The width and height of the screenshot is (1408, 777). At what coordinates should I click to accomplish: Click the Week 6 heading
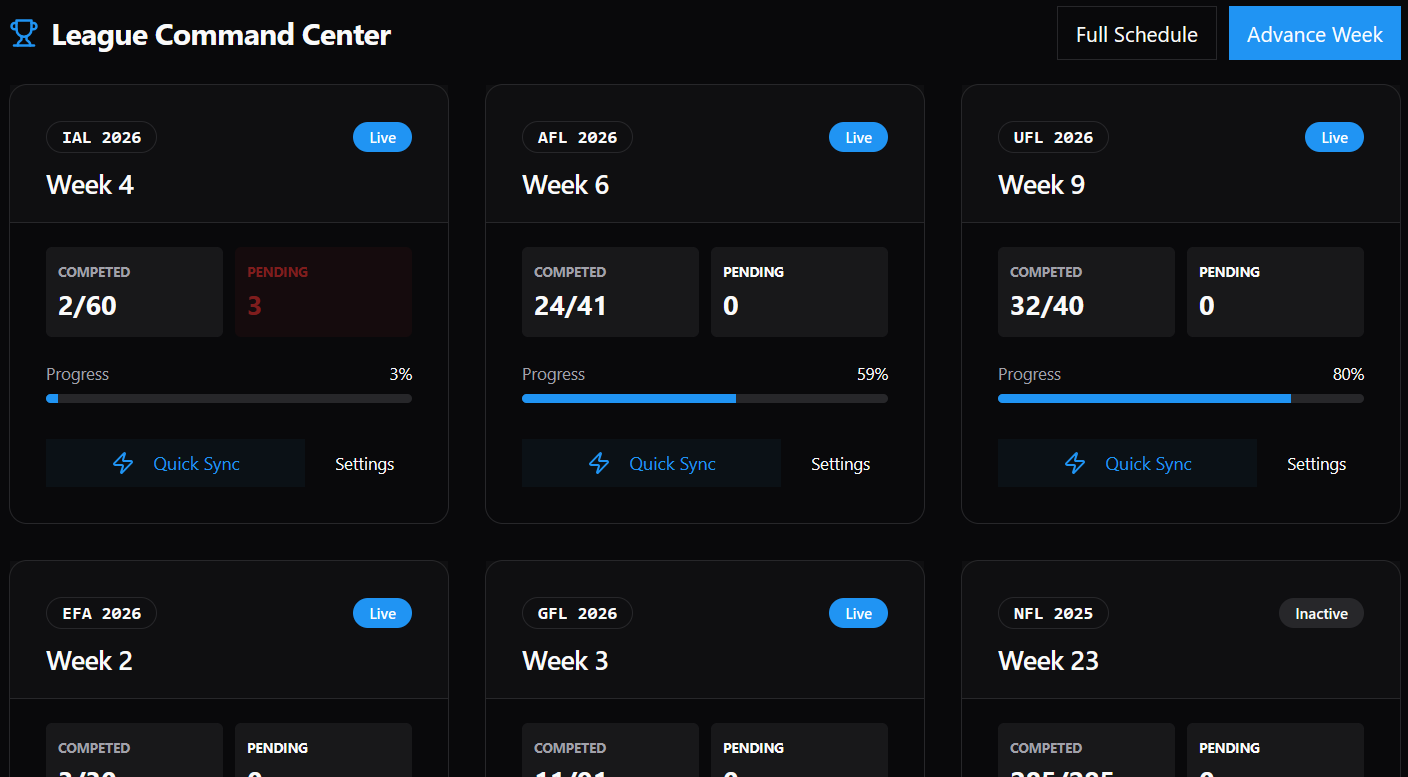(x=566, y=185)
